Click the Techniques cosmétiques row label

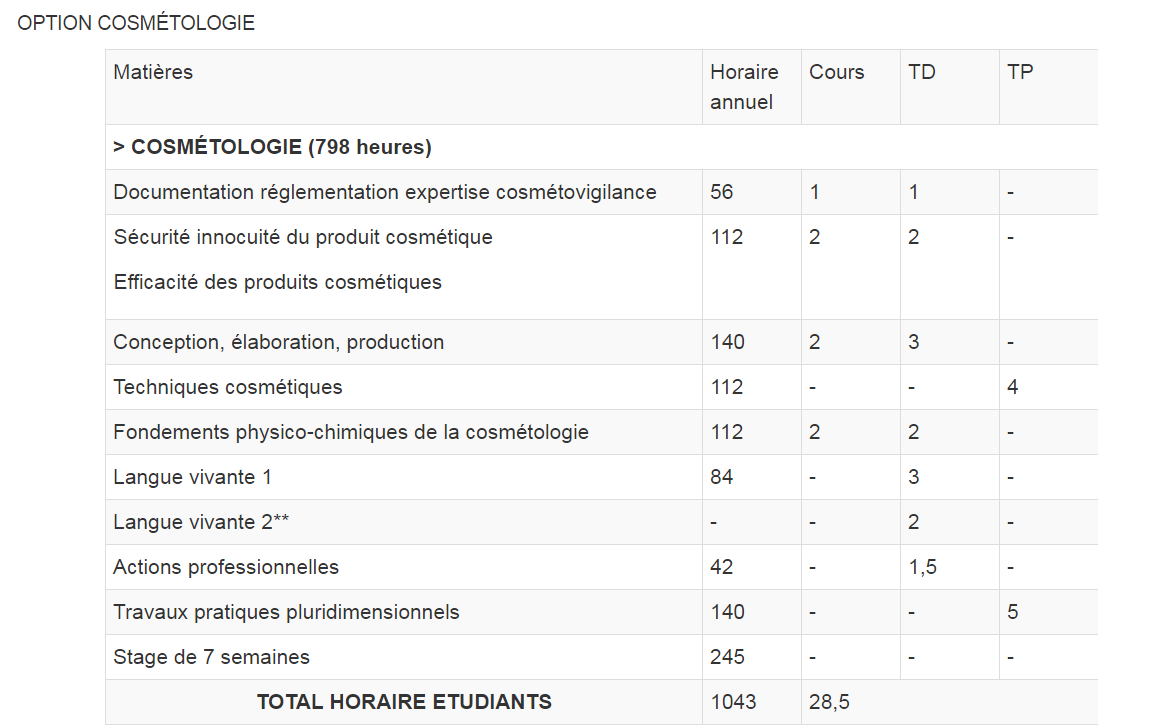[x=228, y=387]
